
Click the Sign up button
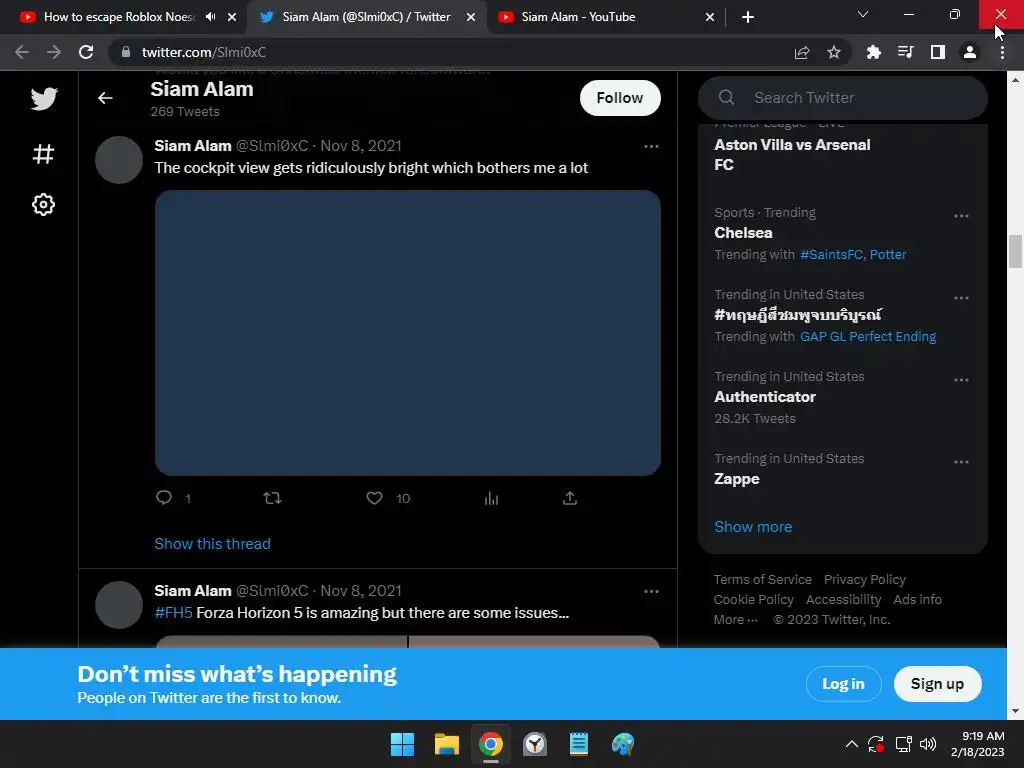click(937, 684)
